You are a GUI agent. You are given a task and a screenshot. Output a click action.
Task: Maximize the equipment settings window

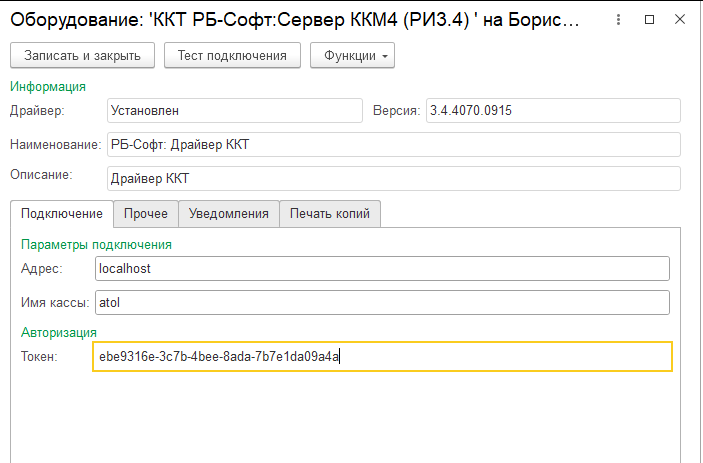(649, 19)
